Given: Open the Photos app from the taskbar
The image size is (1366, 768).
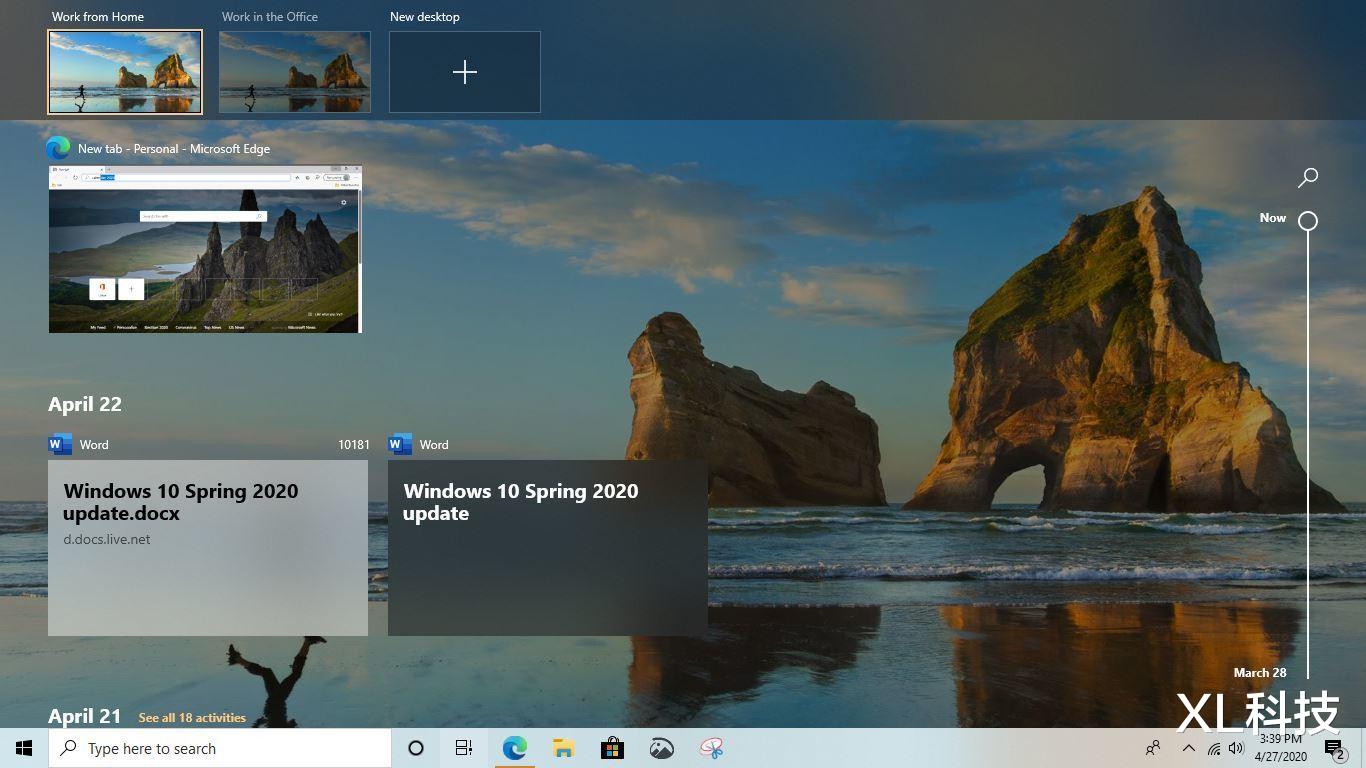Looking at the screenshot, I should [661, 748].
